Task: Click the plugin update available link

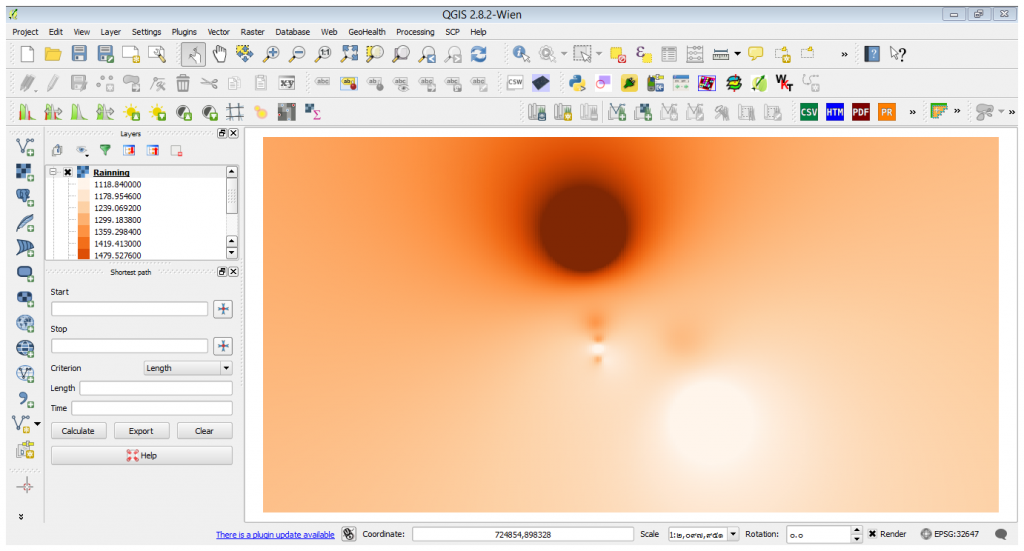Action: coord(275,535)
